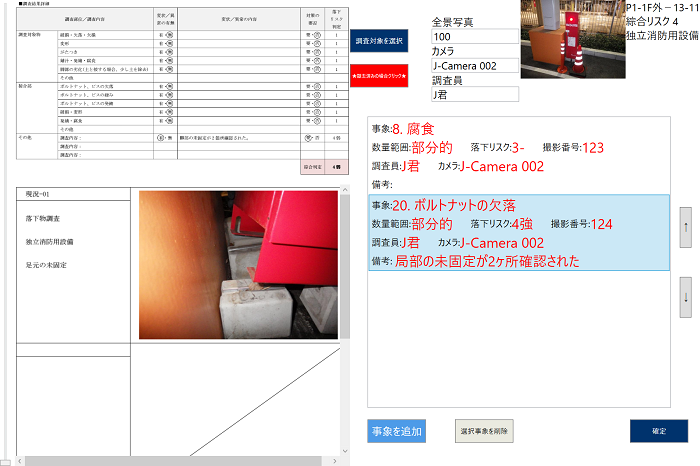Click the 現況-01 fire equipment photo
Screen dimensions: 700x466
(238, 265)
